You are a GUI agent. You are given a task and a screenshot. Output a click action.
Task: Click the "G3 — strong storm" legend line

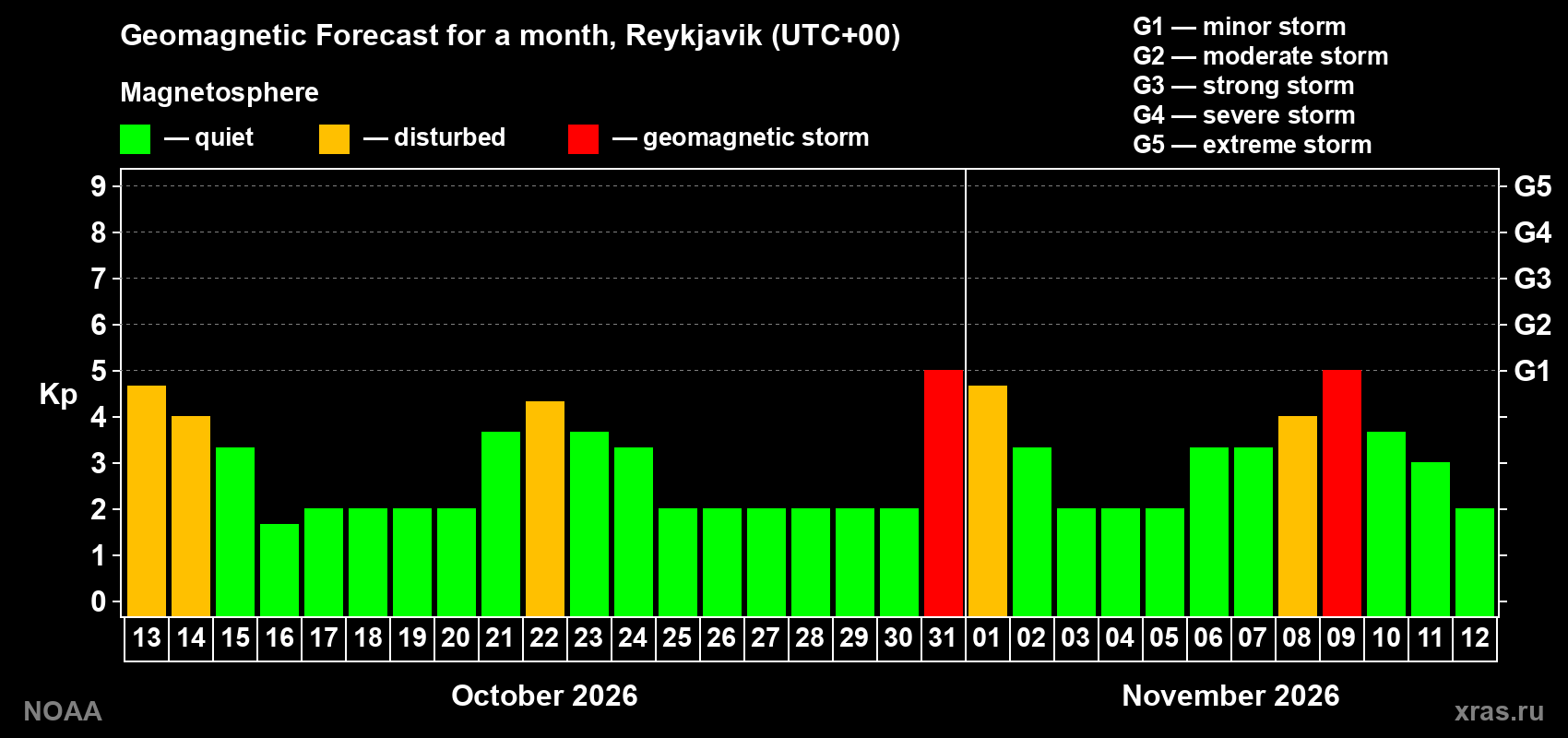tap(1243, 86)
